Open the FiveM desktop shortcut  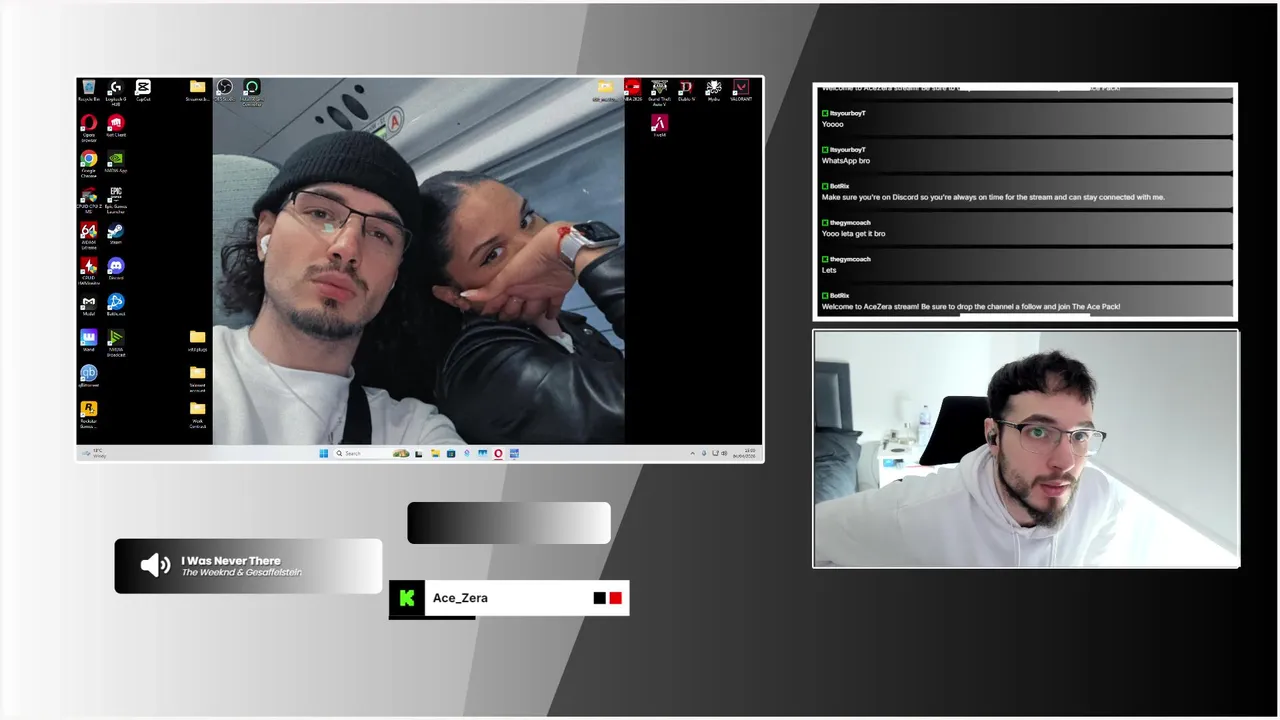(x=659, y=126)
